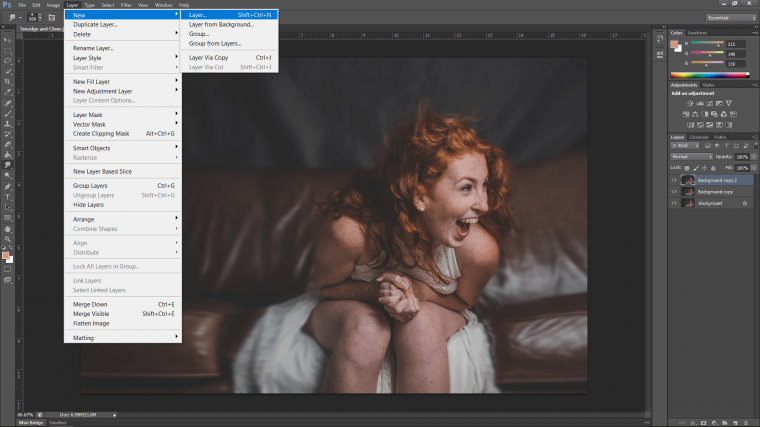Open the Filter menu
760x427 pixels.
[x=126, y=5]
